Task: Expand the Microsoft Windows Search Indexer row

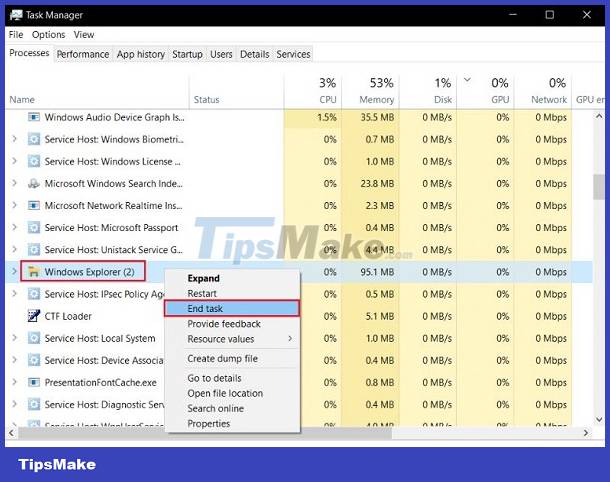Action: click(x=14, y=183)
